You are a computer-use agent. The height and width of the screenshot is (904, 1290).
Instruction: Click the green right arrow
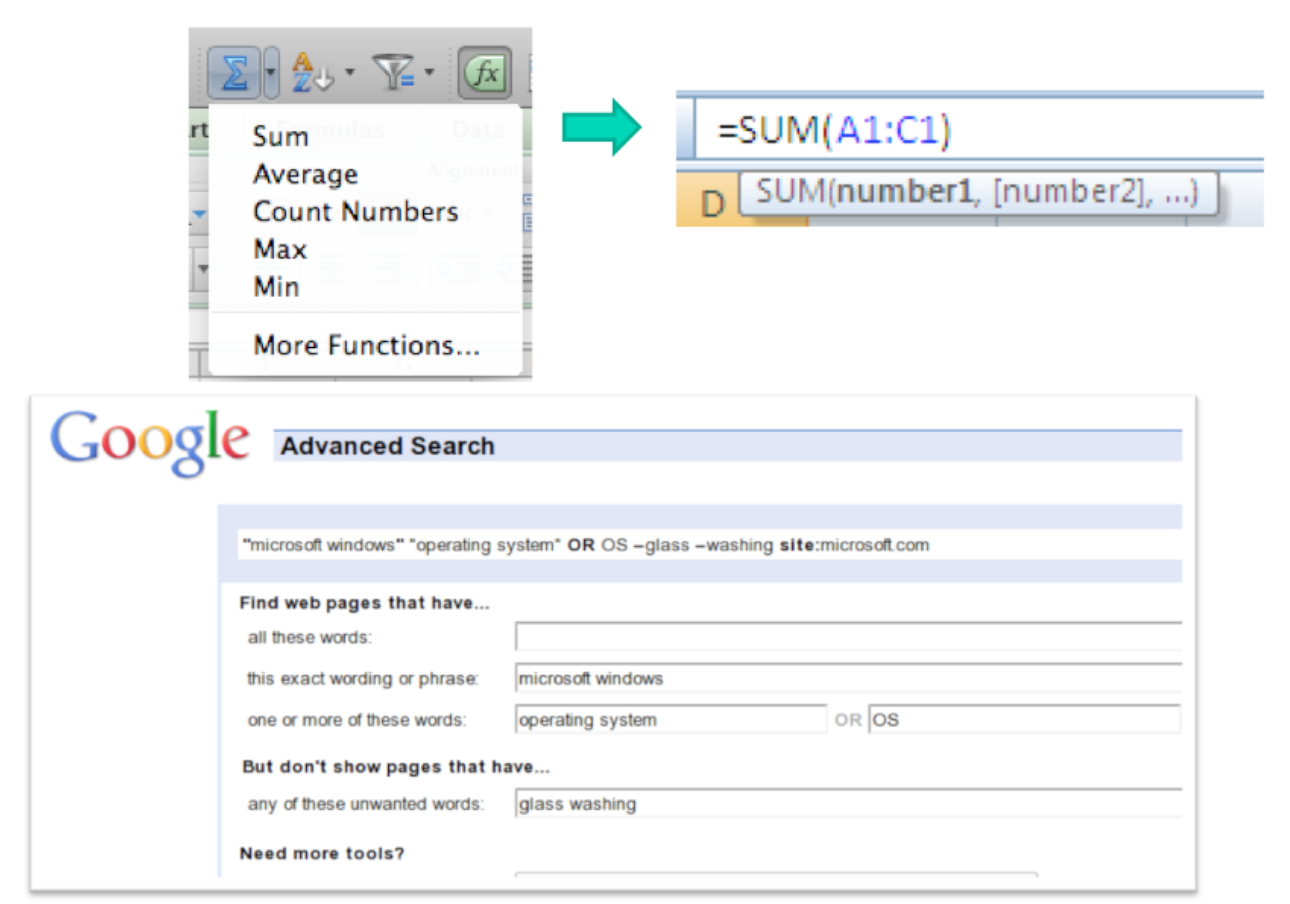tap(601, 127)
